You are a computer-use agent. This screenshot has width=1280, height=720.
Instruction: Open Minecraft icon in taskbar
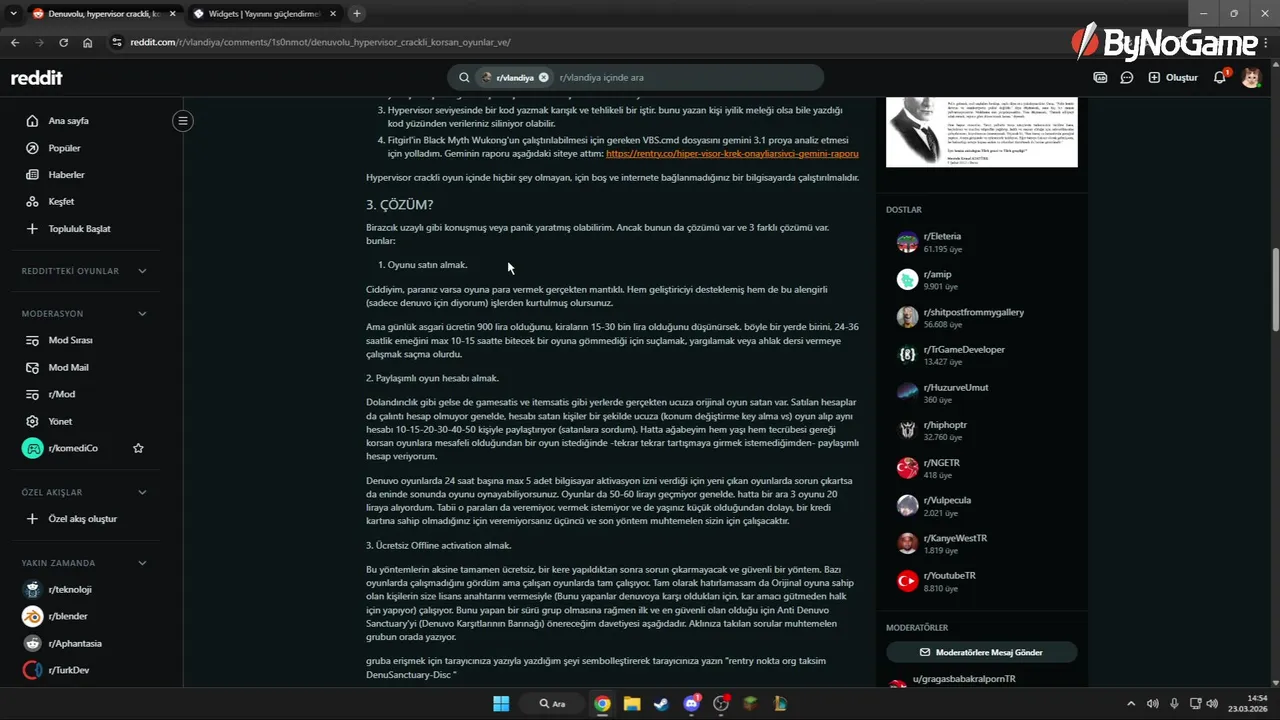click(x=750, y=703)
